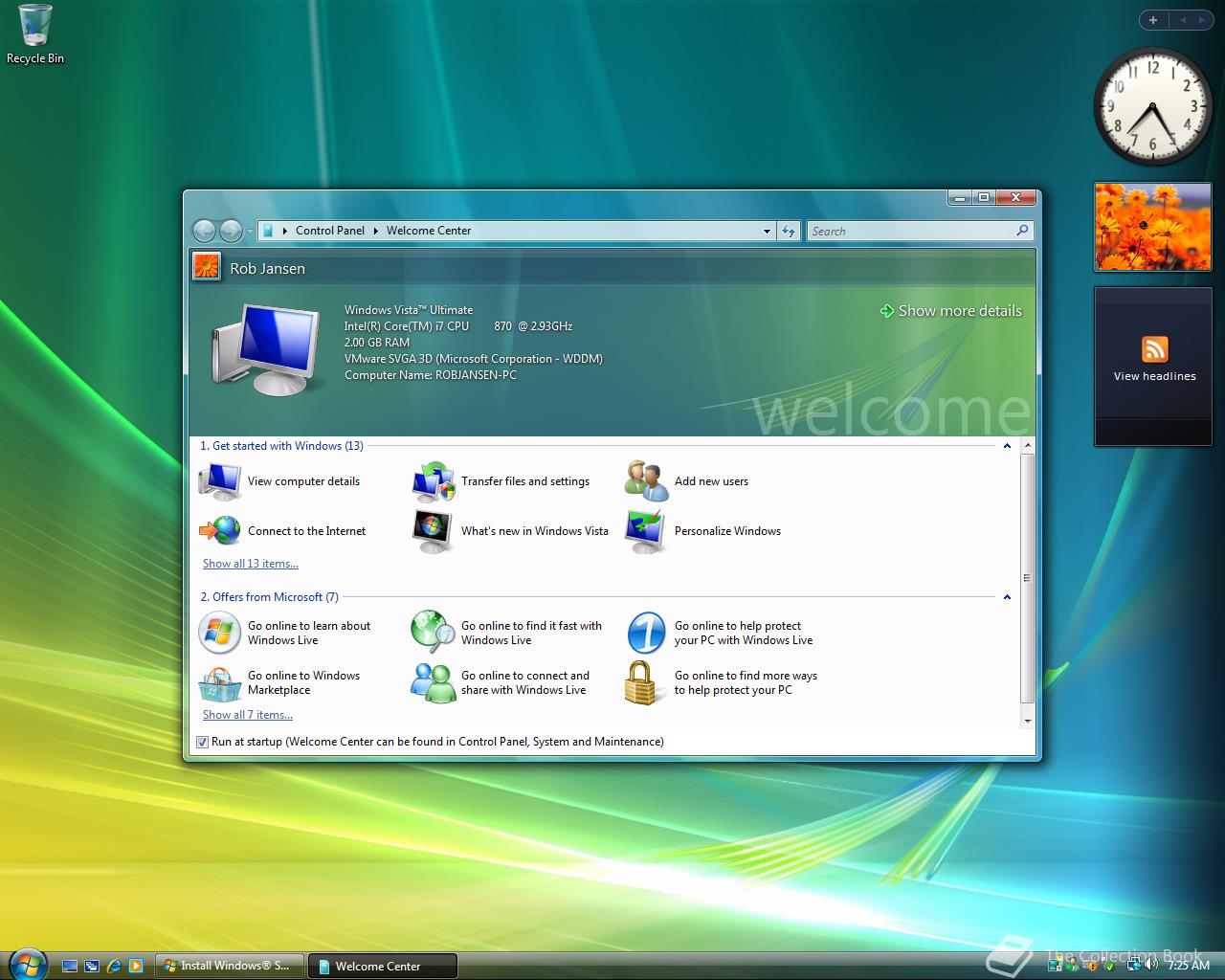Screen dimensions: 1225x980
Task: Click the sidebar next gadgets page arrow
Action: coord(1203,19)
